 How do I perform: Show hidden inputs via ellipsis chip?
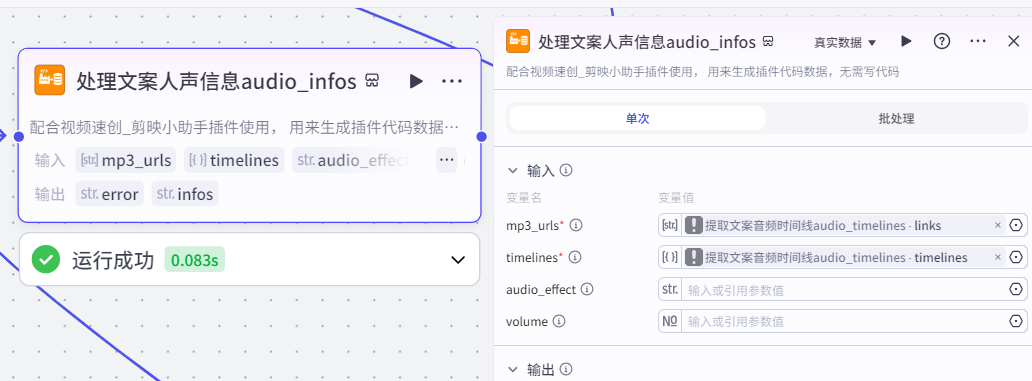pyautogui.click(x=446, y=160)
